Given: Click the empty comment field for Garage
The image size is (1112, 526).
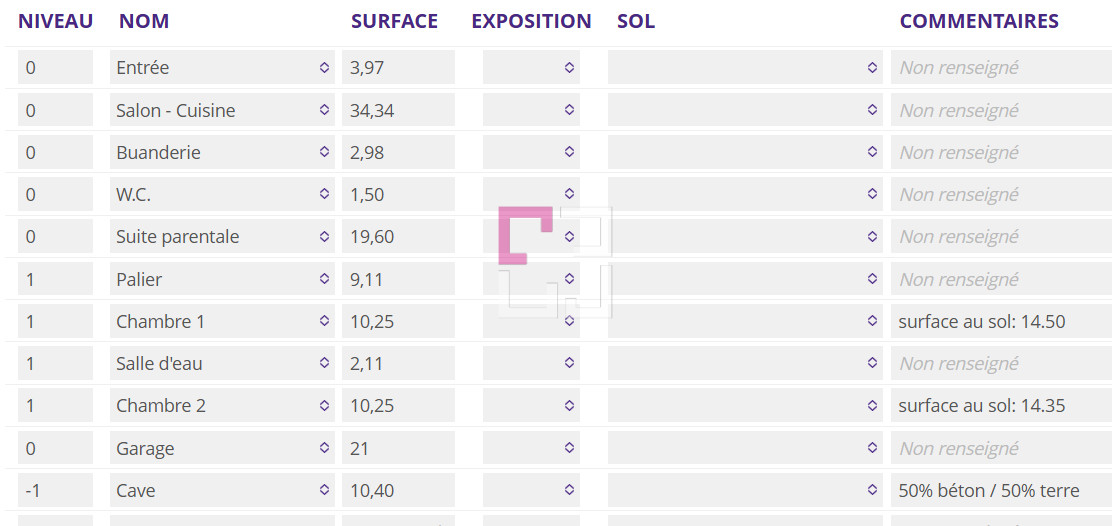Looking at the screenshot, I should pos(1001,447).
